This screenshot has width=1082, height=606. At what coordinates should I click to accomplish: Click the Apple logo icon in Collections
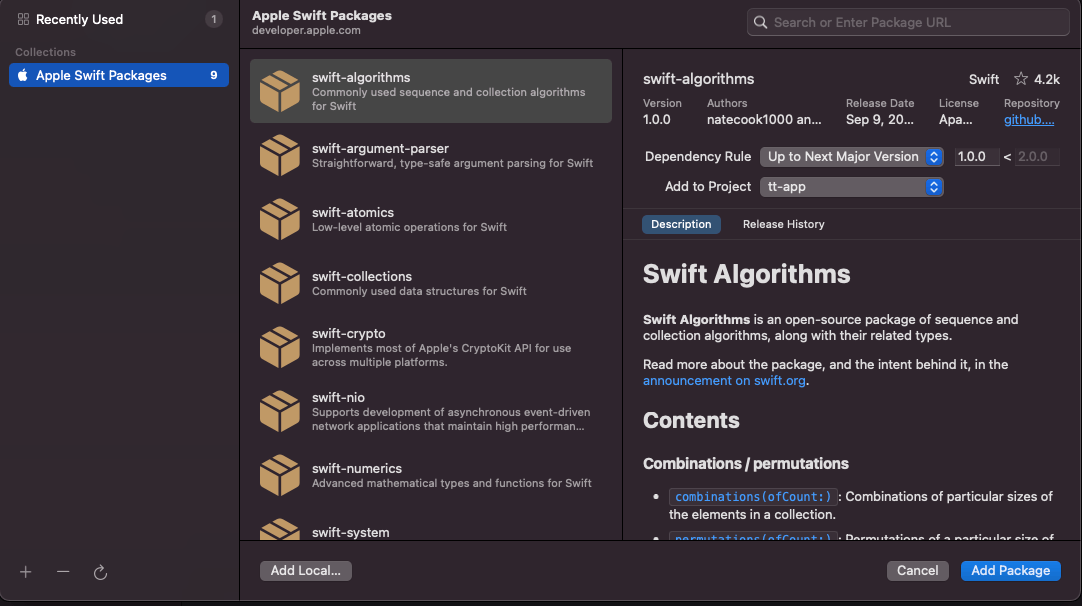pyautogui.click(x=23, y=75)
